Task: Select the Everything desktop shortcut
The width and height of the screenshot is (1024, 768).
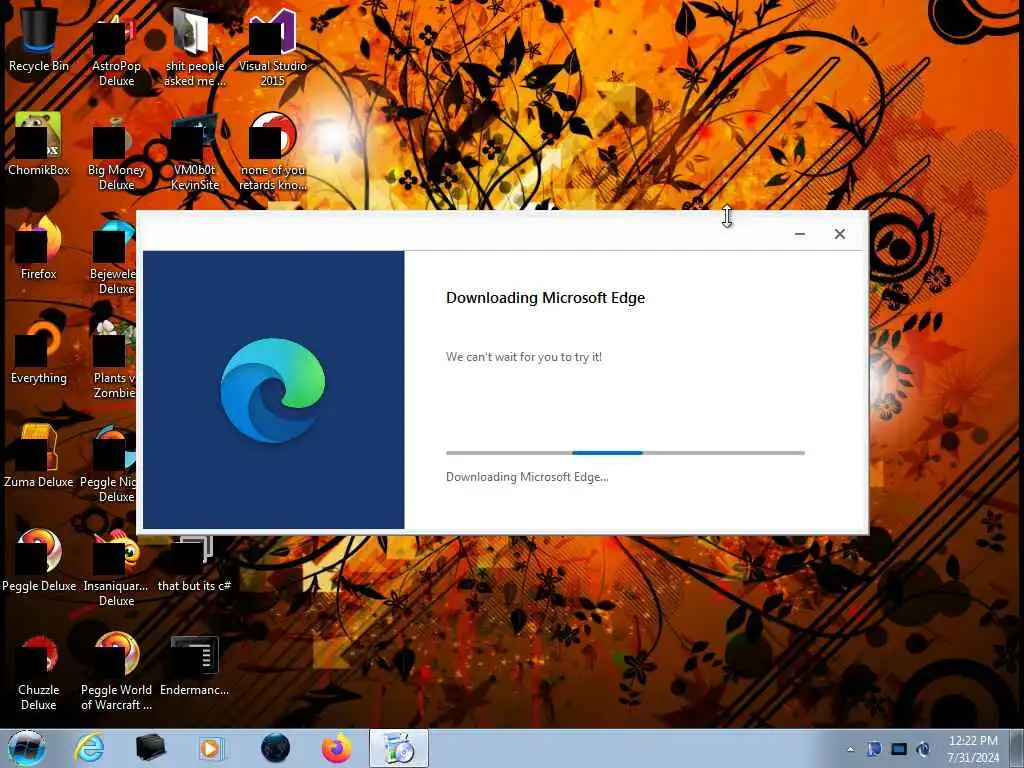Action: pos(39,351)
